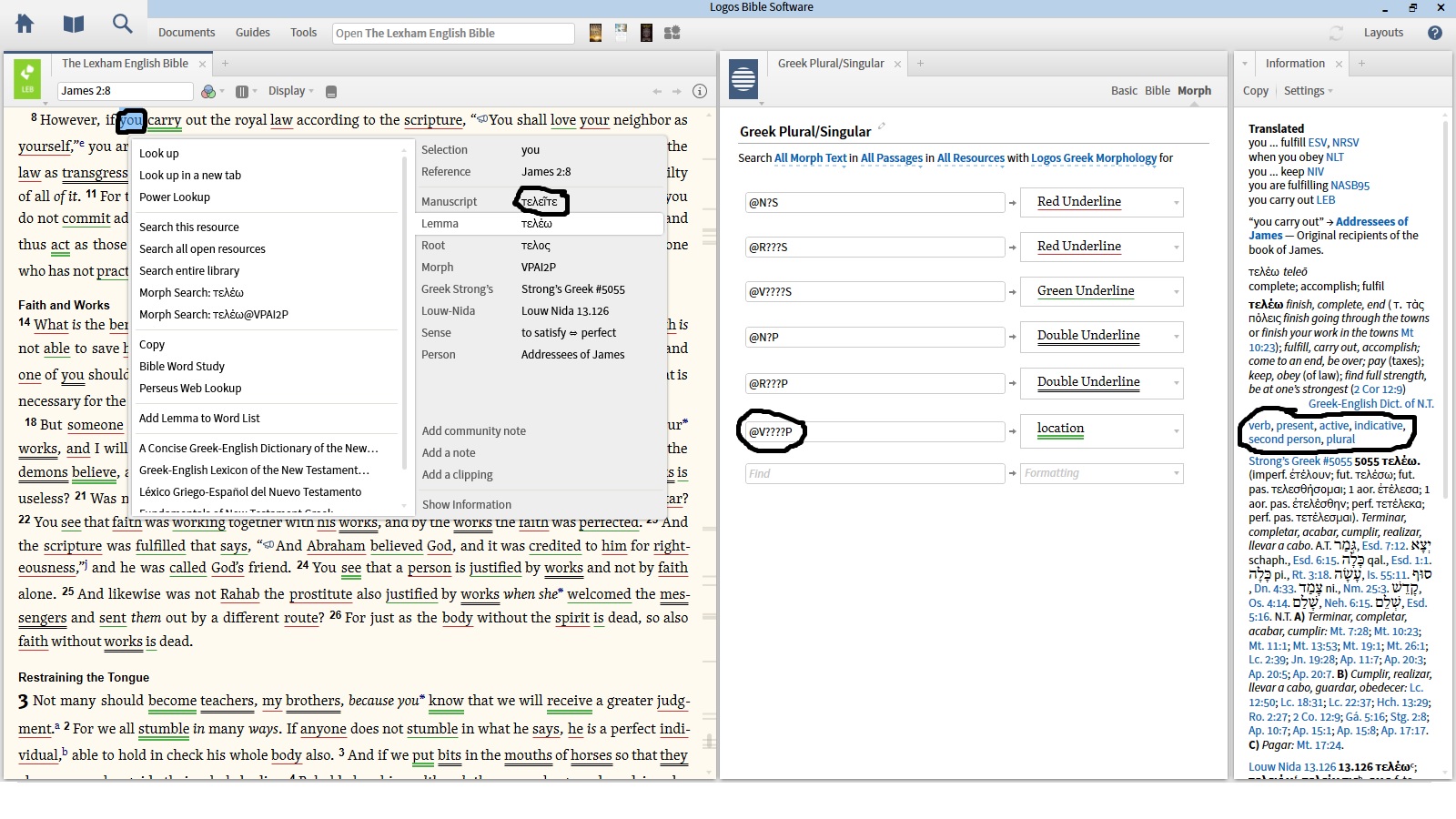This screenshot has height=819, width=1456.
Task: Open the Display dropdown
Action: 290,91
